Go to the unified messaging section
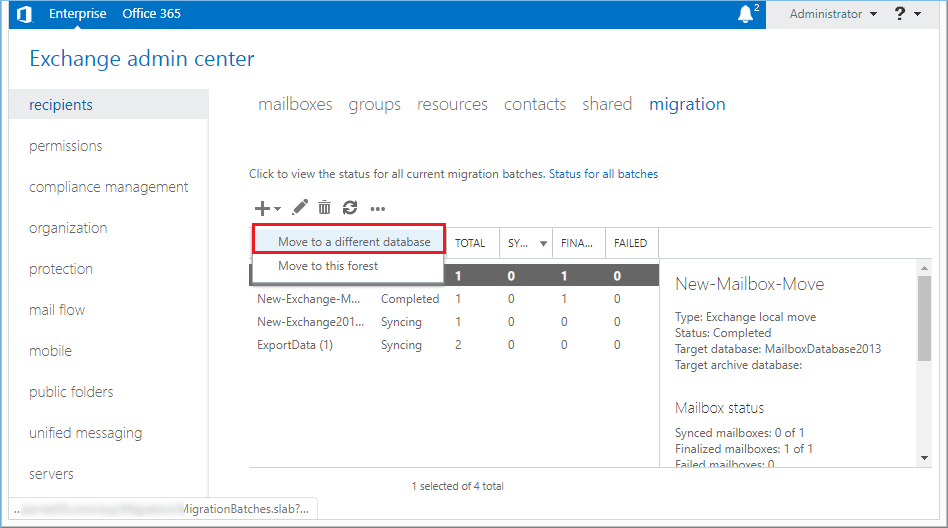The height and width of the screenshot is (528, 948). [x=86, y=433]
